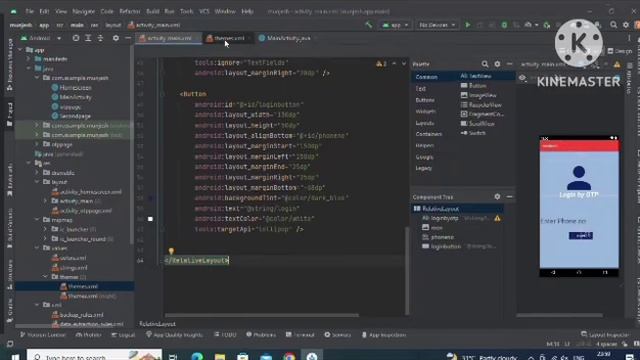
Task: Open the Build menu
Action: click(x=153, y=11)
